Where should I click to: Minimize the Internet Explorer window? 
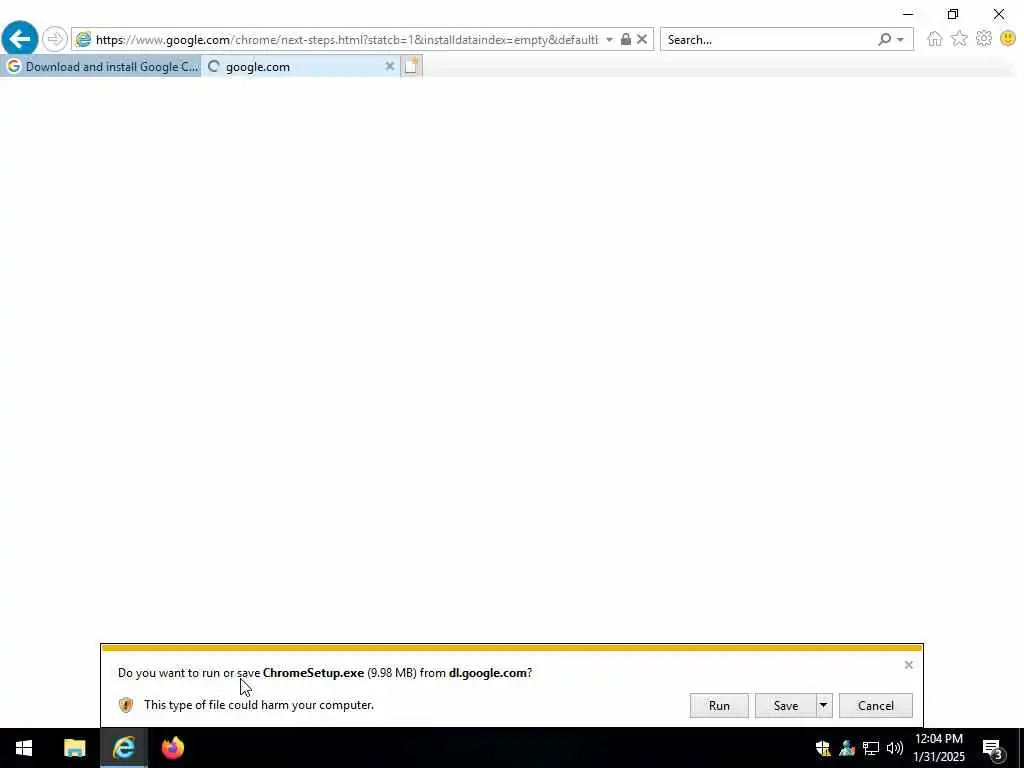(908, 14)
